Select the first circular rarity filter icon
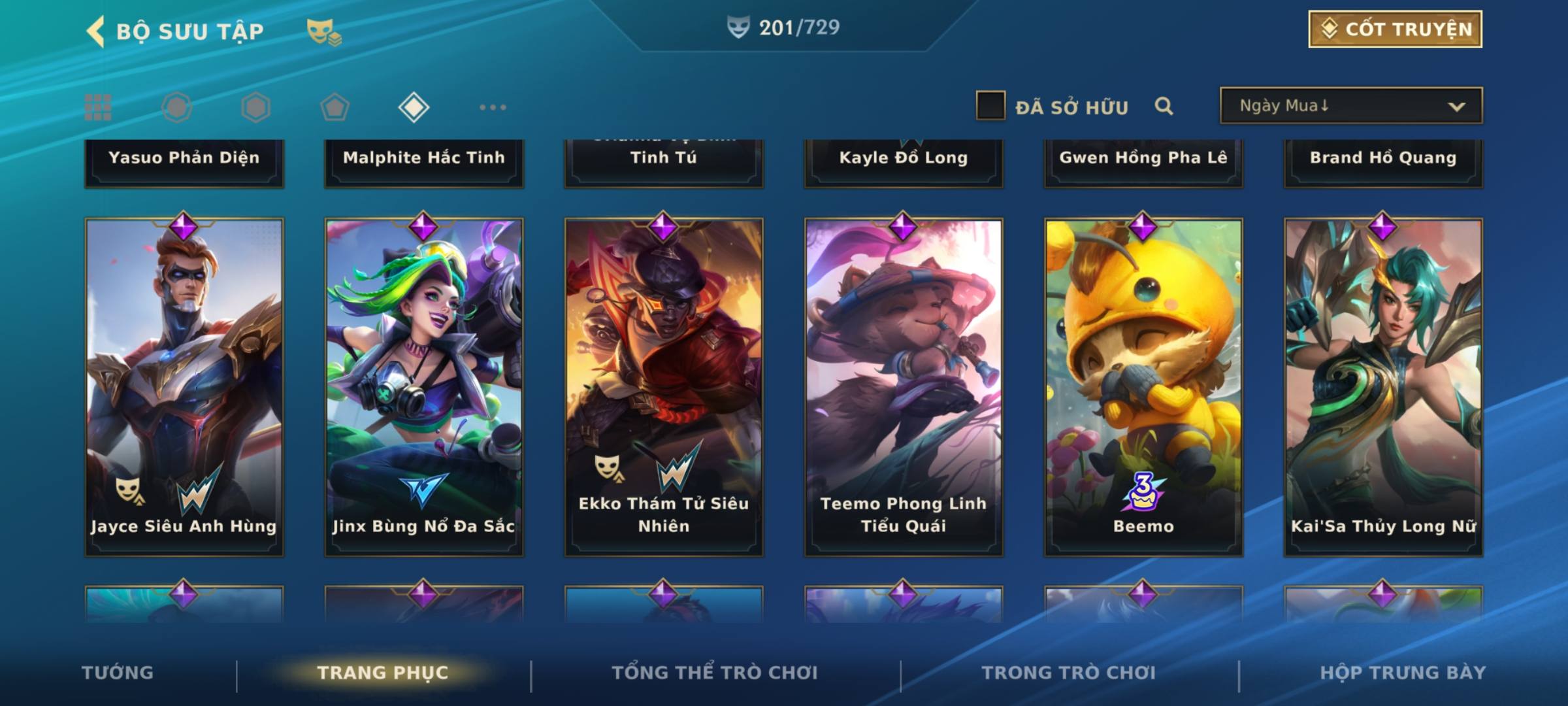Screen dimensions: 1568x706 click(x=177, y=107)
